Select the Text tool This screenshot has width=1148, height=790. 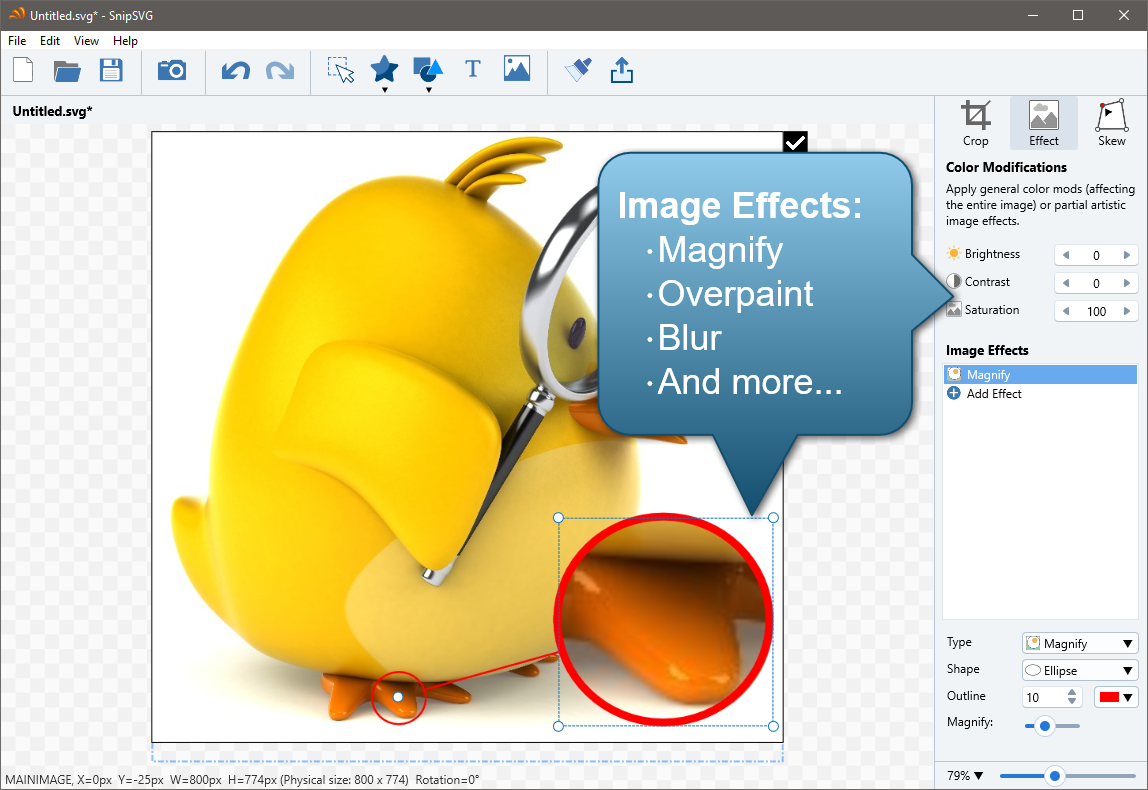pos(473,69)
